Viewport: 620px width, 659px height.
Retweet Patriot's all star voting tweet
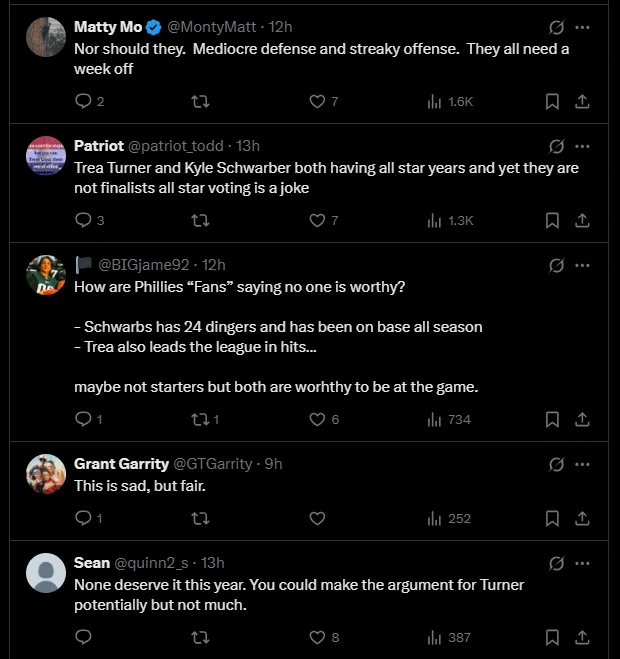coord(201,220)
